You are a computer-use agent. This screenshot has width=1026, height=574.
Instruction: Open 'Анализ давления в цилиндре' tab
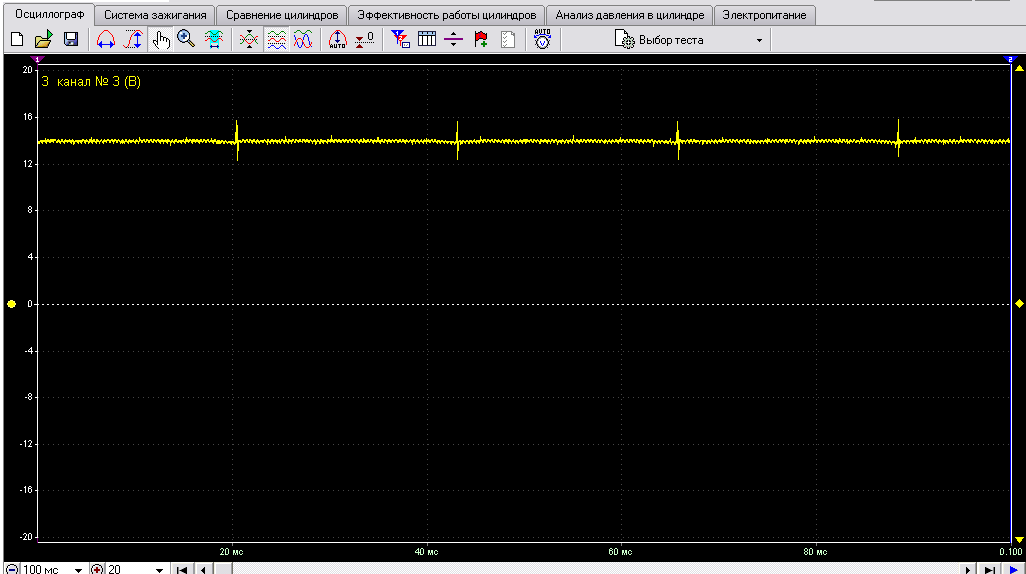[x=629, y=15]
